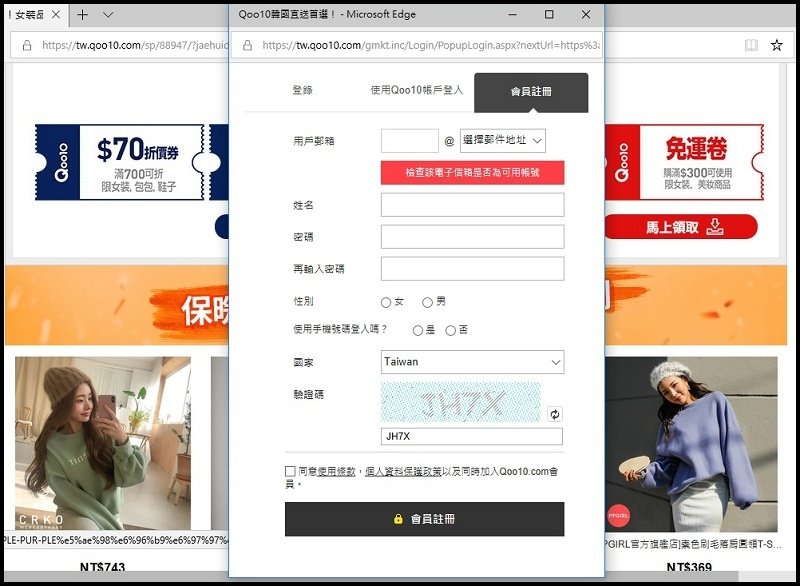Click the JH7X captcha image
Viewport: 800px width, 586px height.
[461, 402]
